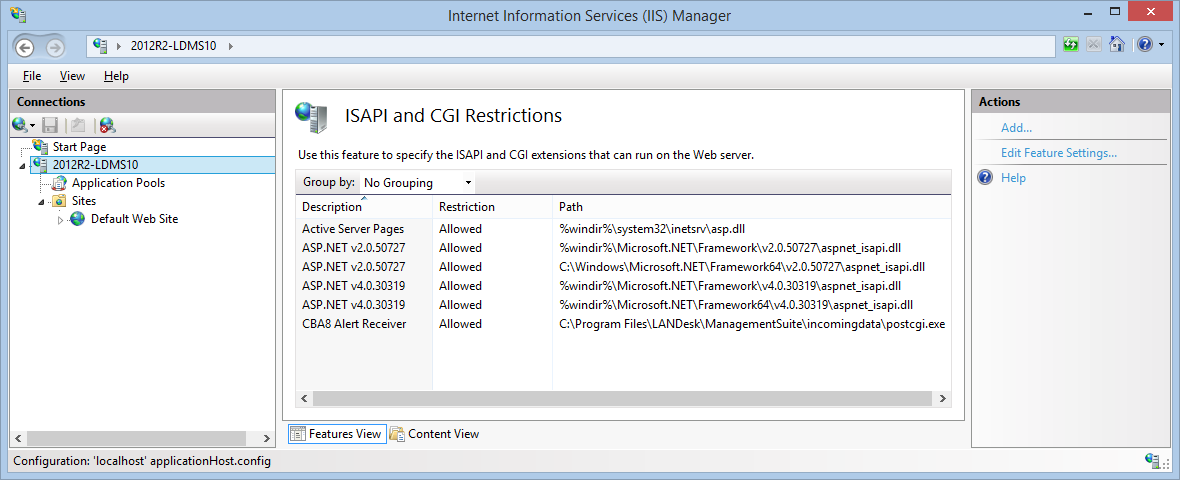Click the Save Connections floppy disk icon

[50, 125]
